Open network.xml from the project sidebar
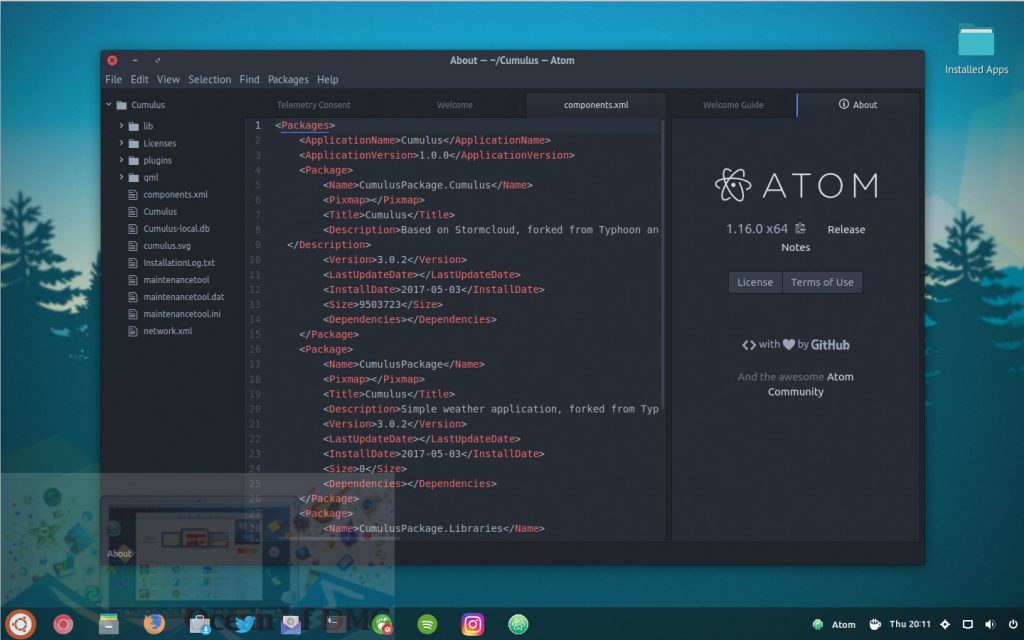Screen dimensions: 1024x640 [x=168, y=330]
